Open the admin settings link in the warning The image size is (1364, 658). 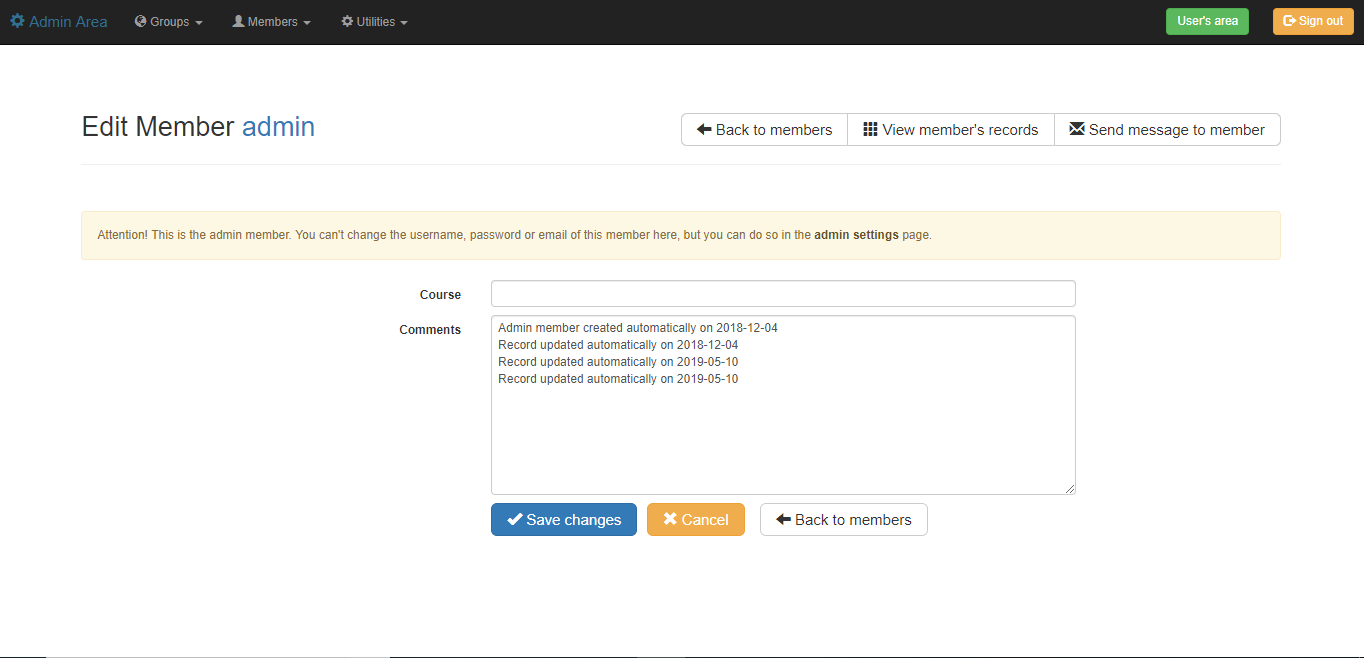(856, 235)
